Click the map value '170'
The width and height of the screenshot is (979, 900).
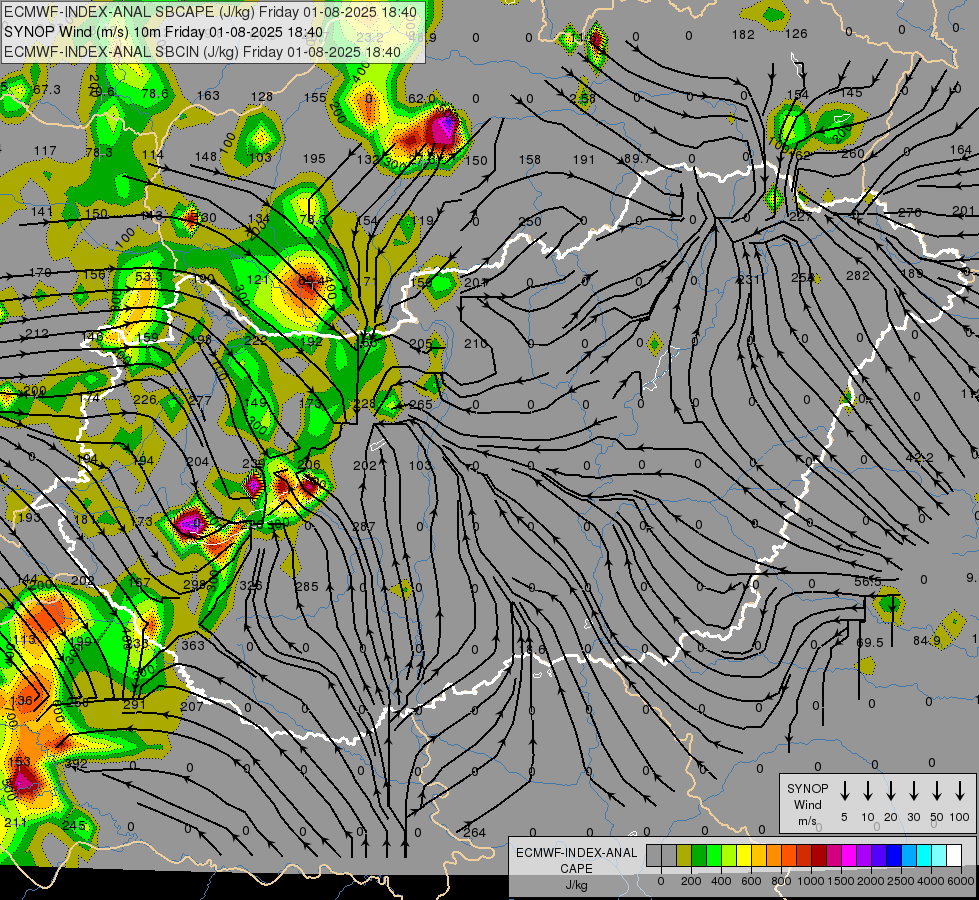40,272
